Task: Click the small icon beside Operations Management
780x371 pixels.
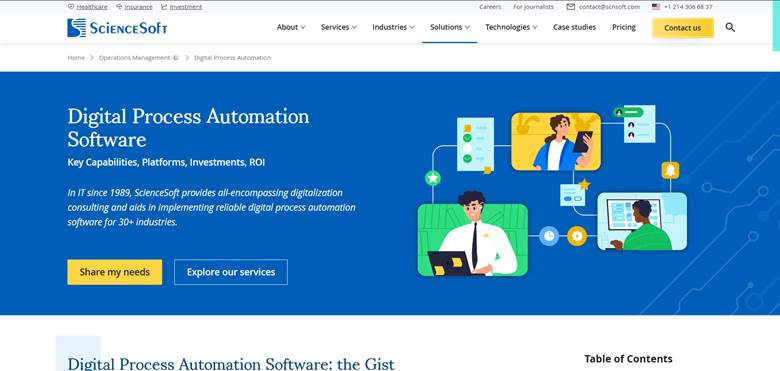Action: [x=176, y=58]
